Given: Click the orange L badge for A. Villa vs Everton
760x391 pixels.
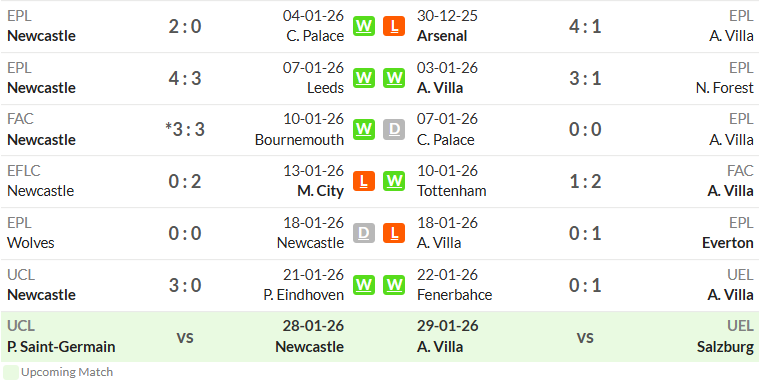Looking at the screenshot, I should [x=394, y=234].
